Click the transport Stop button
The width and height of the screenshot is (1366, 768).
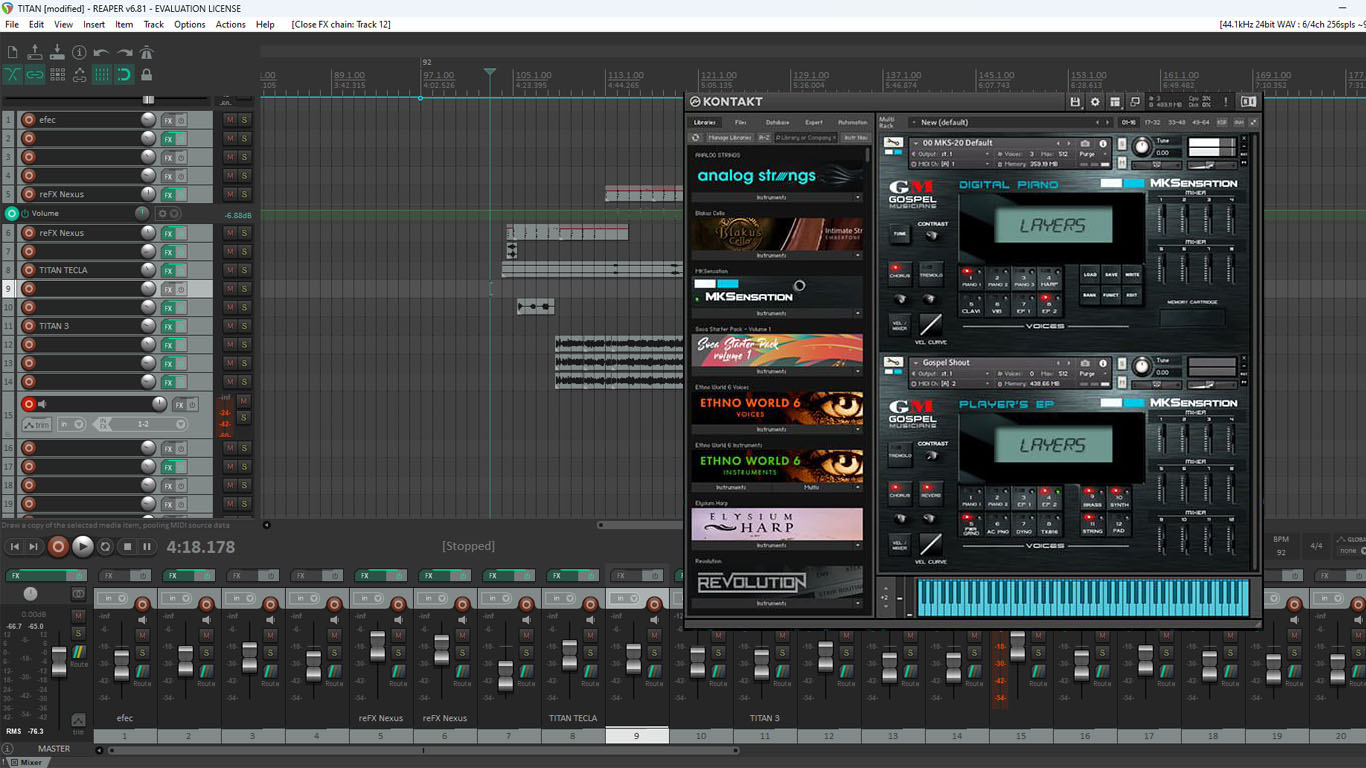[x=127, y=546]
